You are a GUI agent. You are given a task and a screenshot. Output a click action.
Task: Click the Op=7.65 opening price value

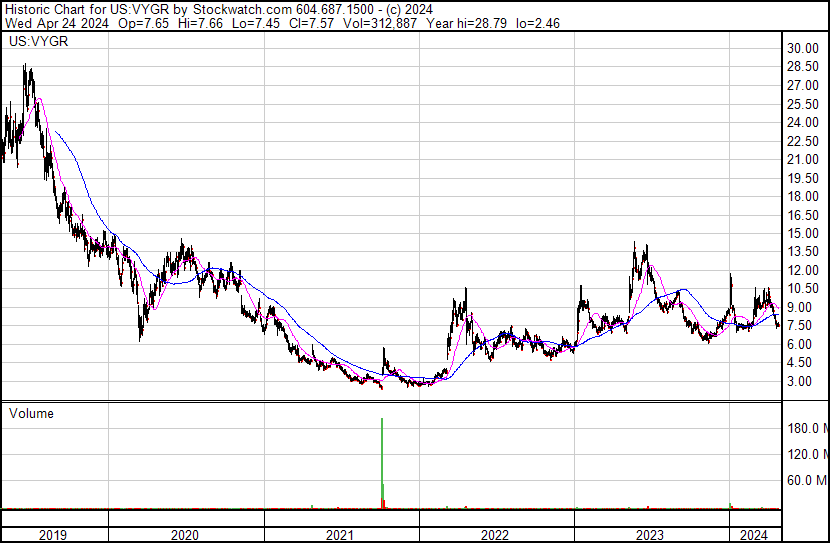(143, 23)
